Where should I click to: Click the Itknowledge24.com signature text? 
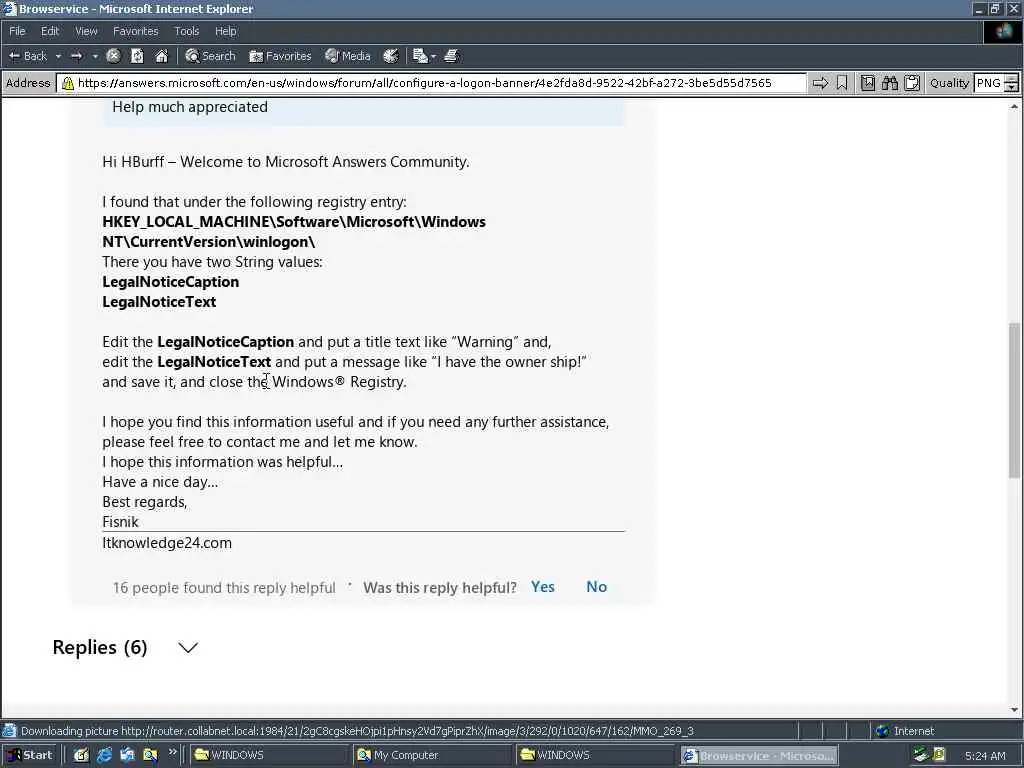coord(167,543)
